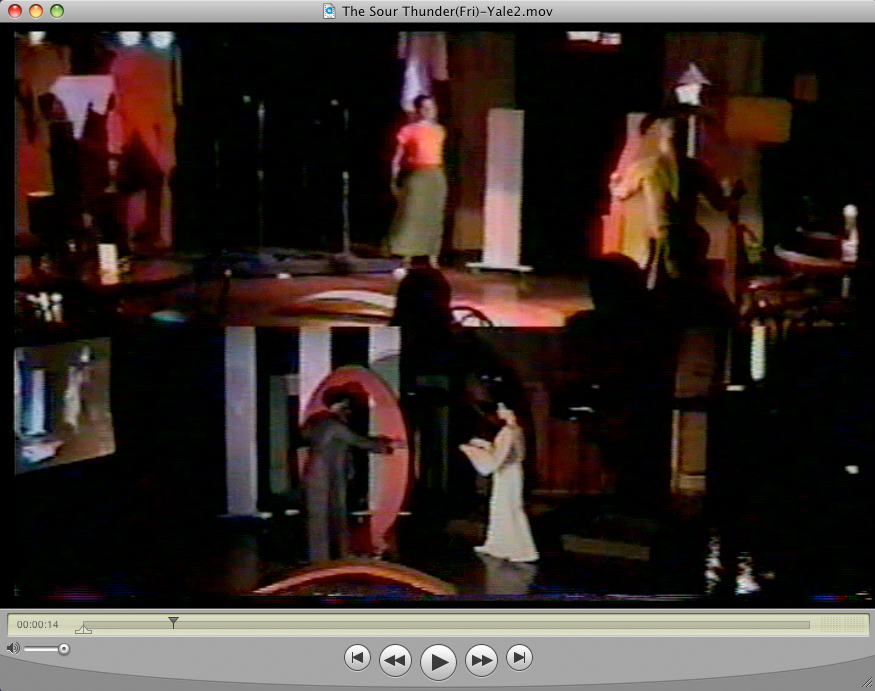Click the movie file icon in title bar

click(329, 11)
